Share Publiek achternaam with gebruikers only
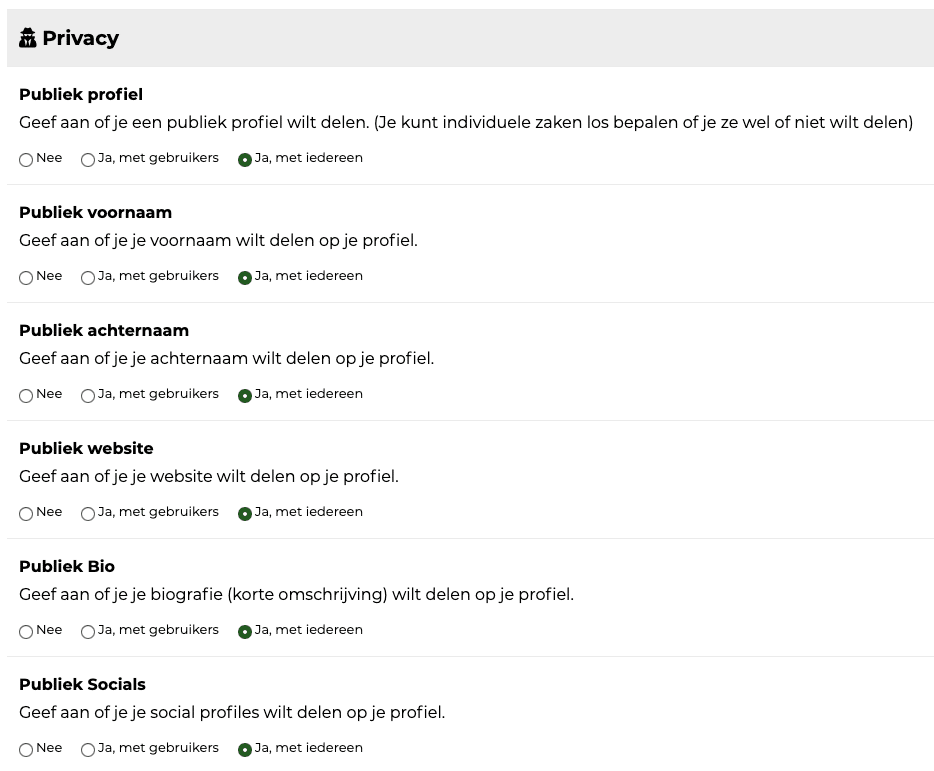The height and width of the screenshot is (771, 934). pos(88,396)
